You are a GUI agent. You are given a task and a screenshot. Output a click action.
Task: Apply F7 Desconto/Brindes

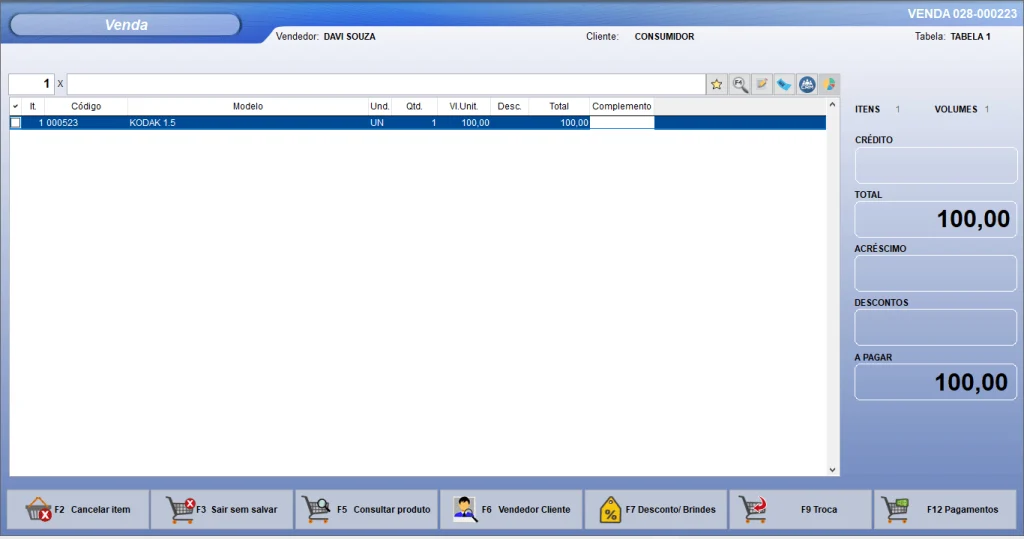coord(656,509)
